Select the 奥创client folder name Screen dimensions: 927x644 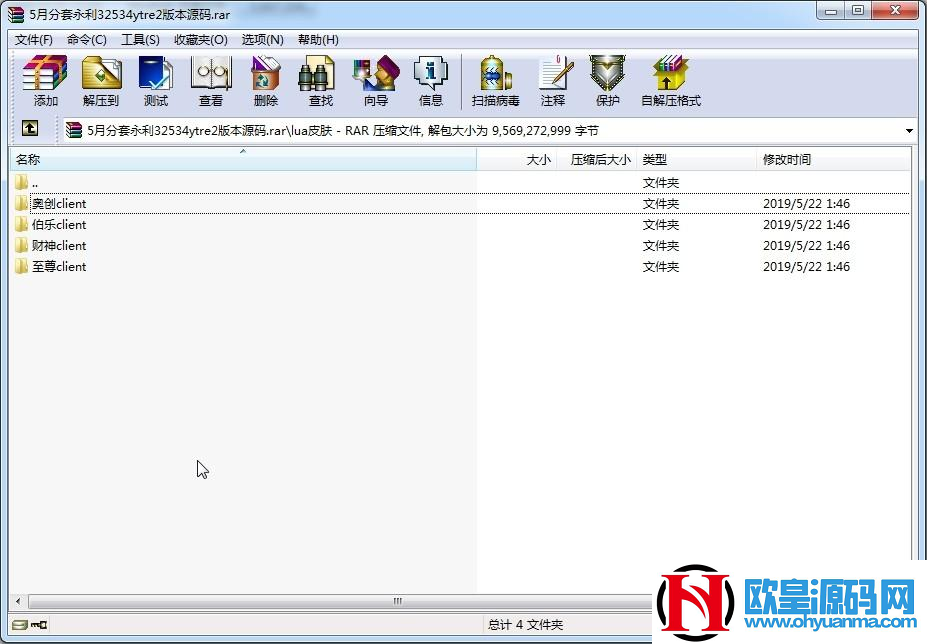tap(59, 203)
